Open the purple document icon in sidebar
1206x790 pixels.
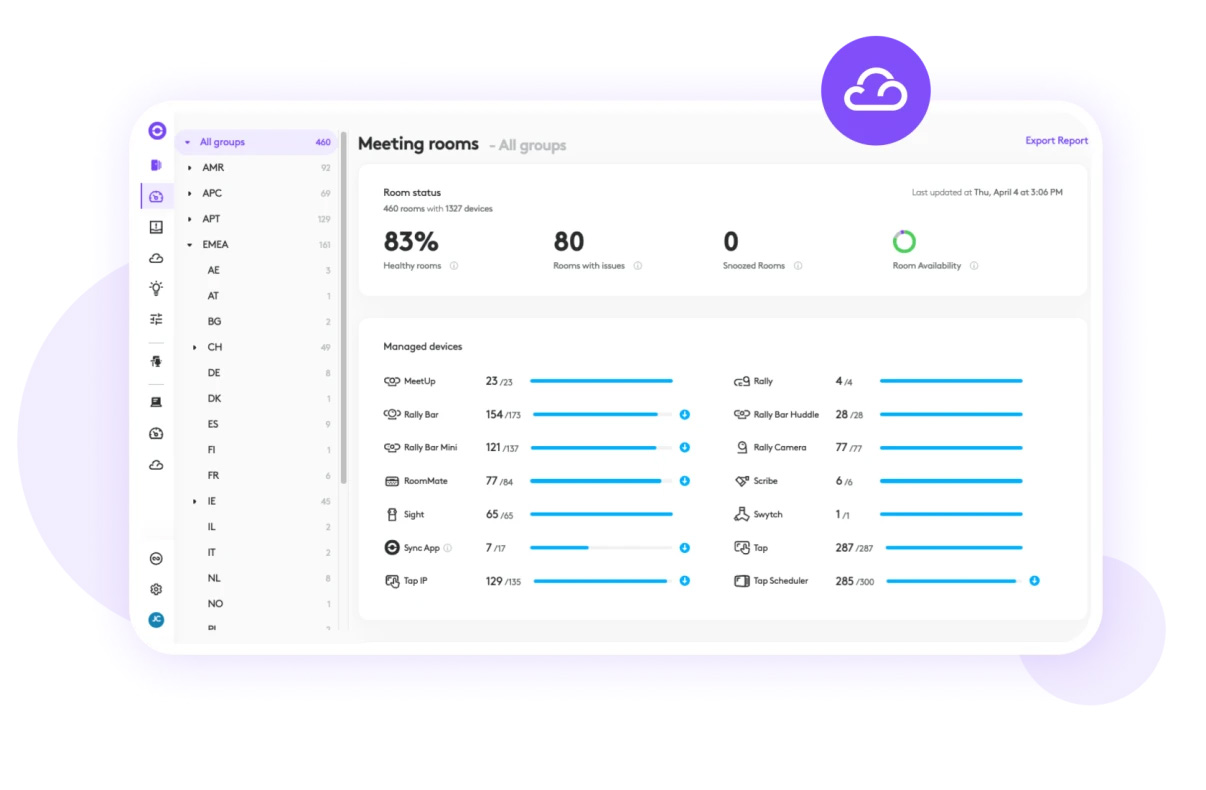pyautogui.click(x=156, y=165)
